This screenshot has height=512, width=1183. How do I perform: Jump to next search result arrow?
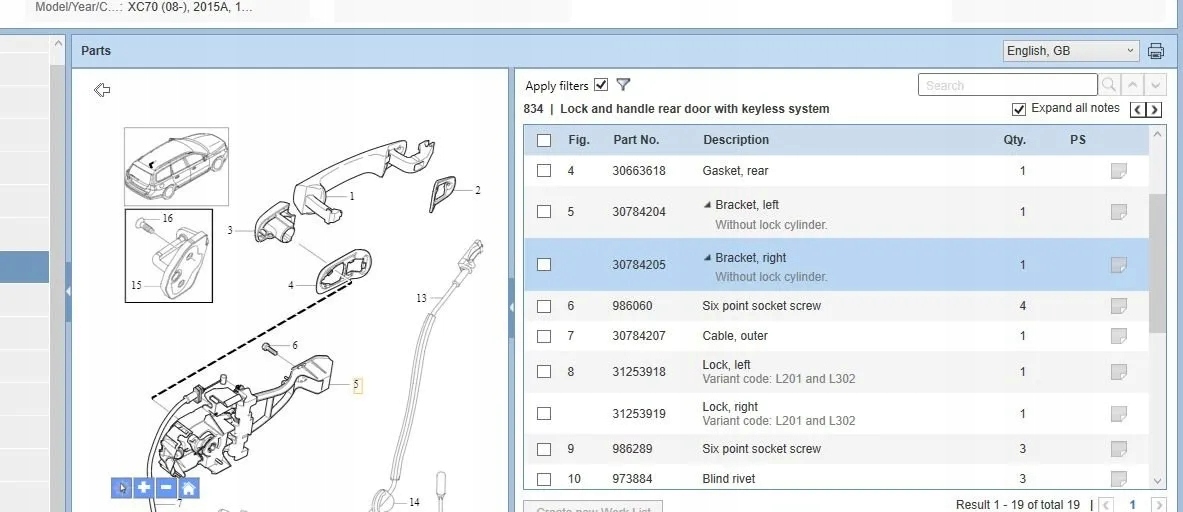point(1157,85)
